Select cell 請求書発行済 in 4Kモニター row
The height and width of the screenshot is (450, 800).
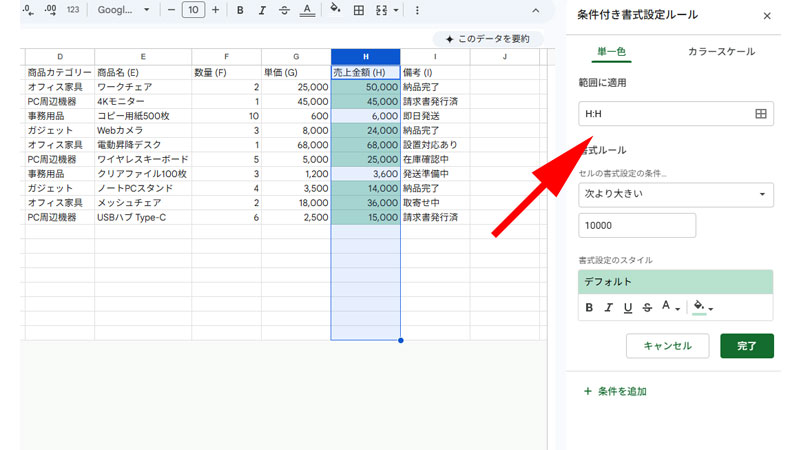coord(435,102)
